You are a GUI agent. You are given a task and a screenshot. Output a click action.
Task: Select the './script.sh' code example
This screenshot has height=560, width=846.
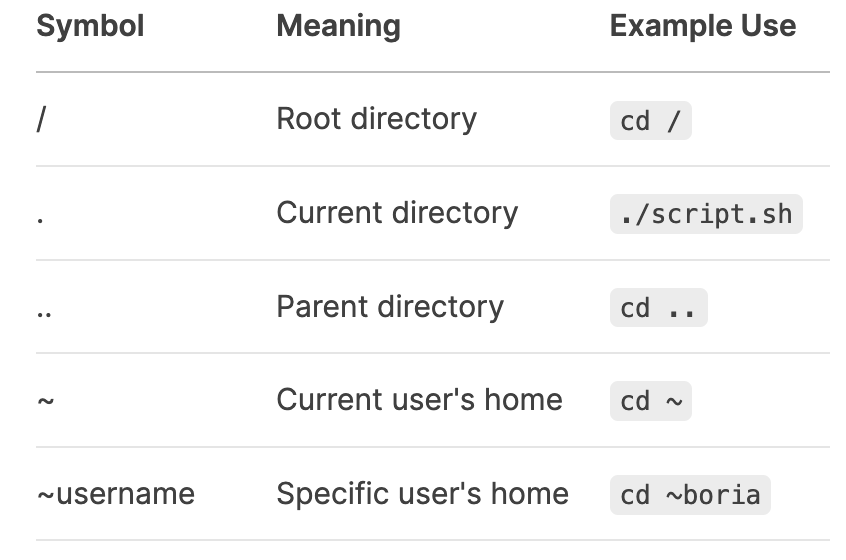(706, 214)
